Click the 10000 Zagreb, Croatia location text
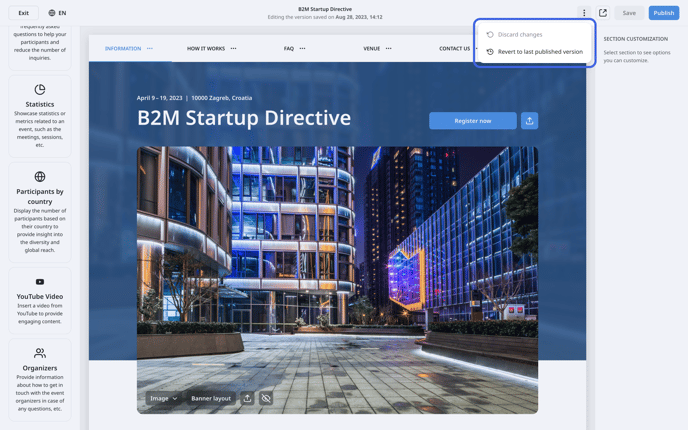 coord(222,98)
